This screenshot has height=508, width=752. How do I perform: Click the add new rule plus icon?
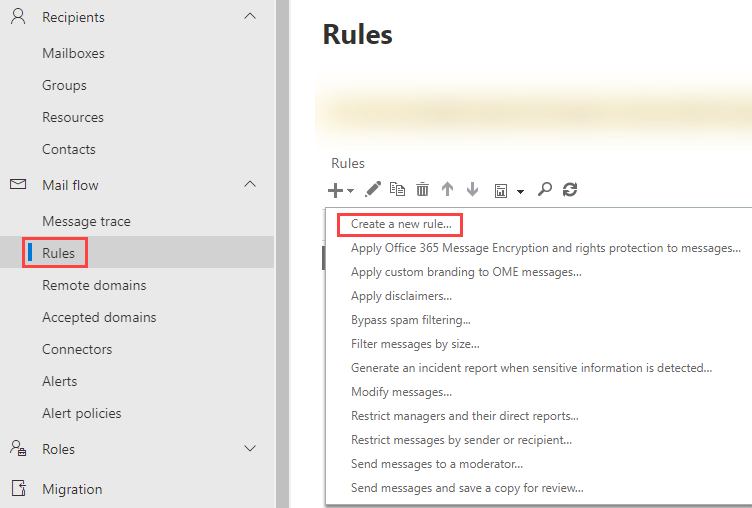(336, 189)
